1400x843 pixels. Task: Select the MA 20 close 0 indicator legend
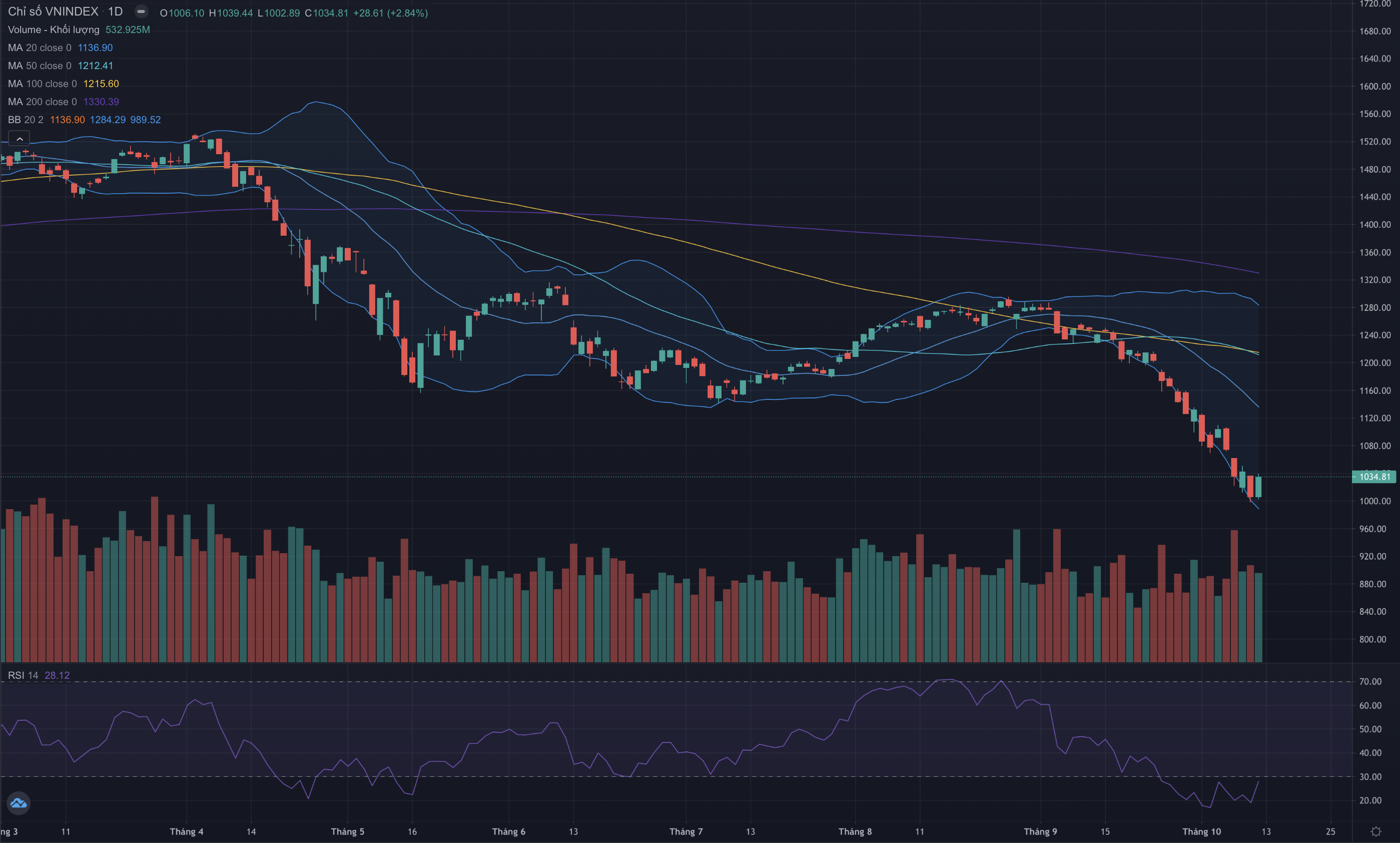40,48
